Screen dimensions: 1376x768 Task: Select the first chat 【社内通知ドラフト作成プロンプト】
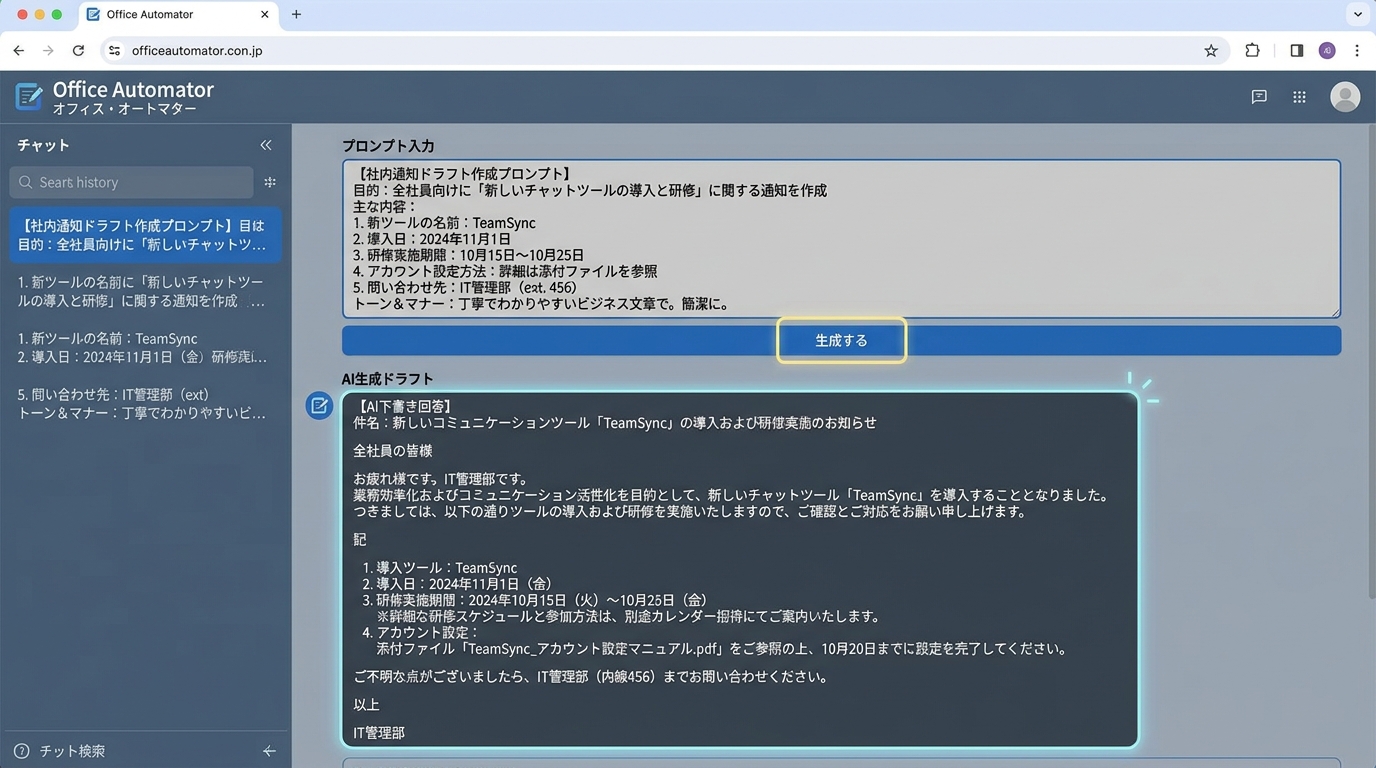tap(145, 235)
